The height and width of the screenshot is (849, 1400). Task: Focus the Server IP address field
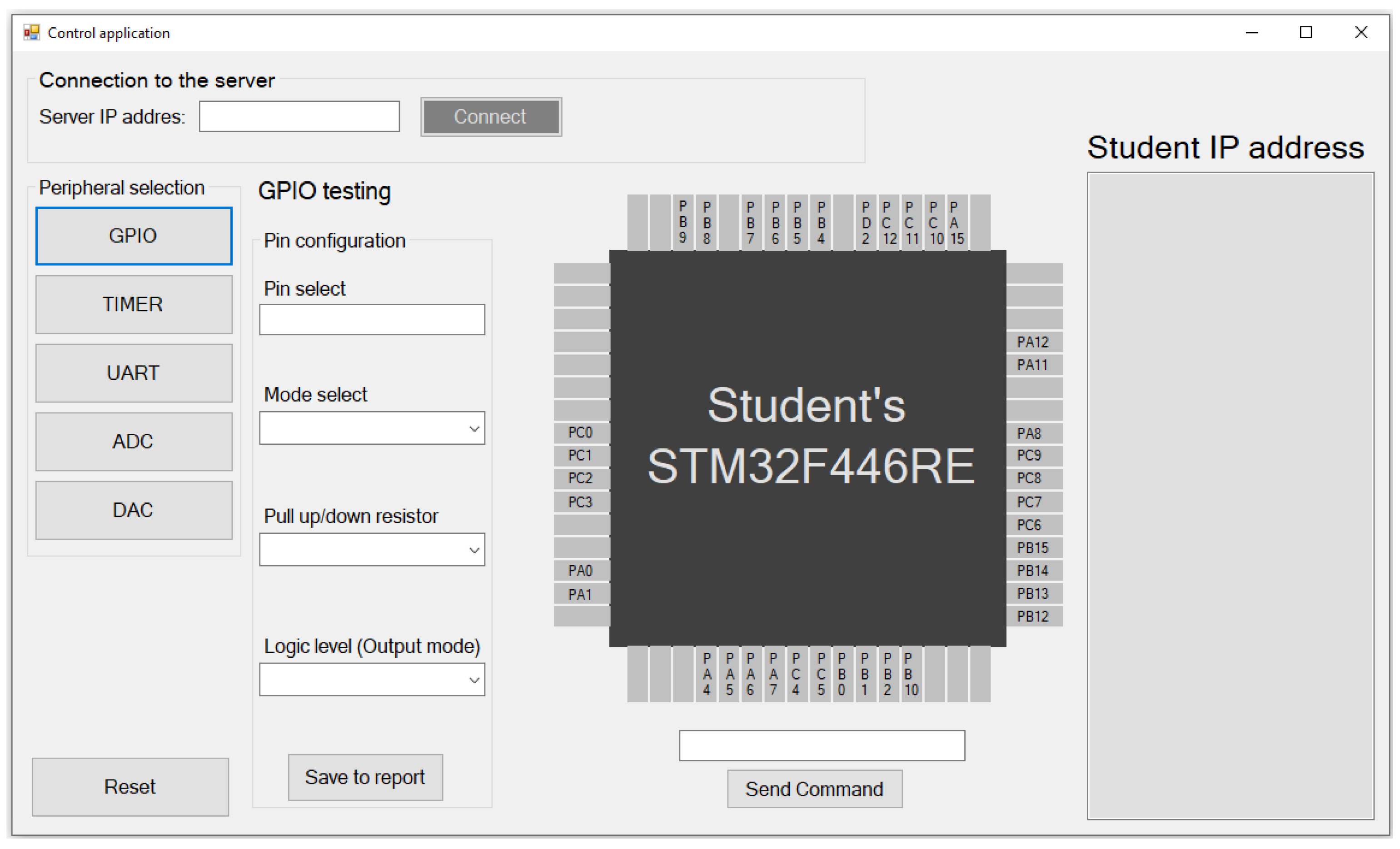click(x=299, y=116)
